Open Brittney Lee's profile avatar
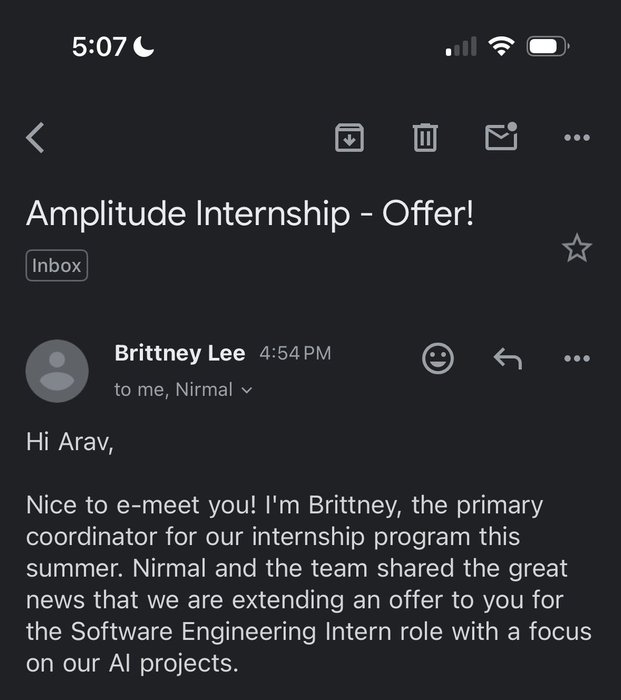This screenshot has width=621, height=700. [x=57, y=371]
